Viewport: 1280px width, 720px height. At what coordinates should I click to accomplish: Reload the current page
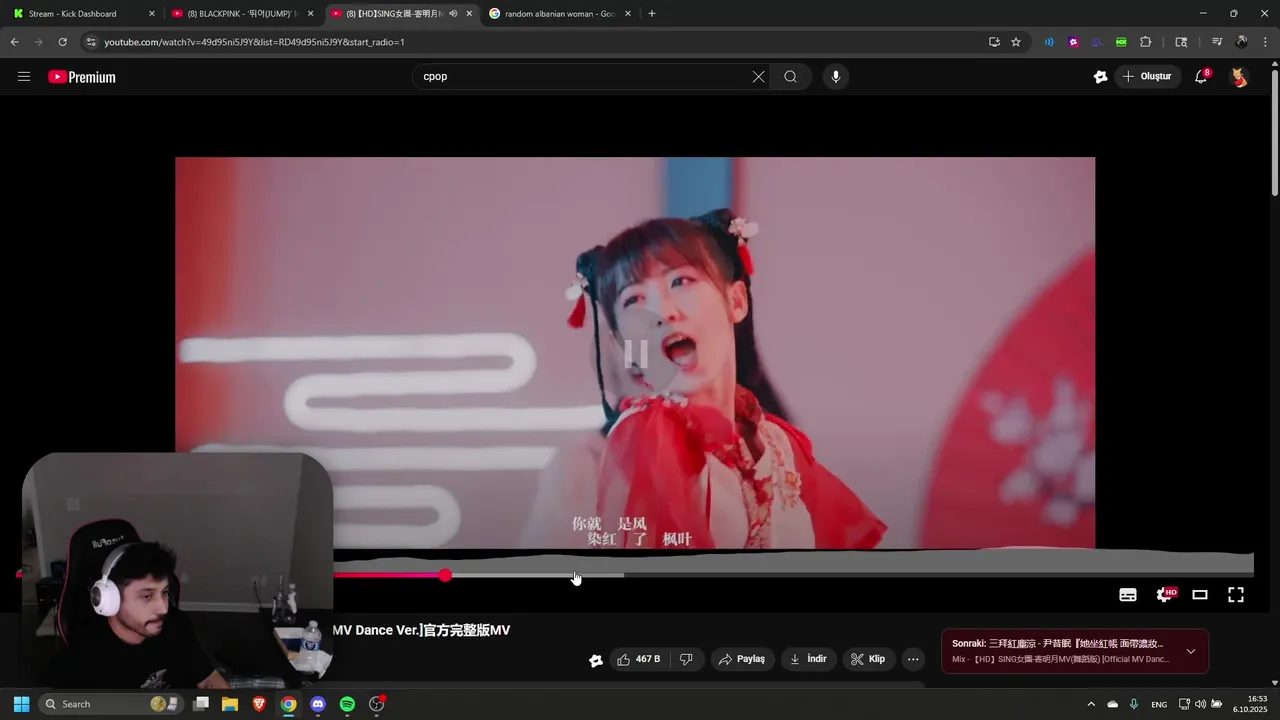tap(62, 42)
